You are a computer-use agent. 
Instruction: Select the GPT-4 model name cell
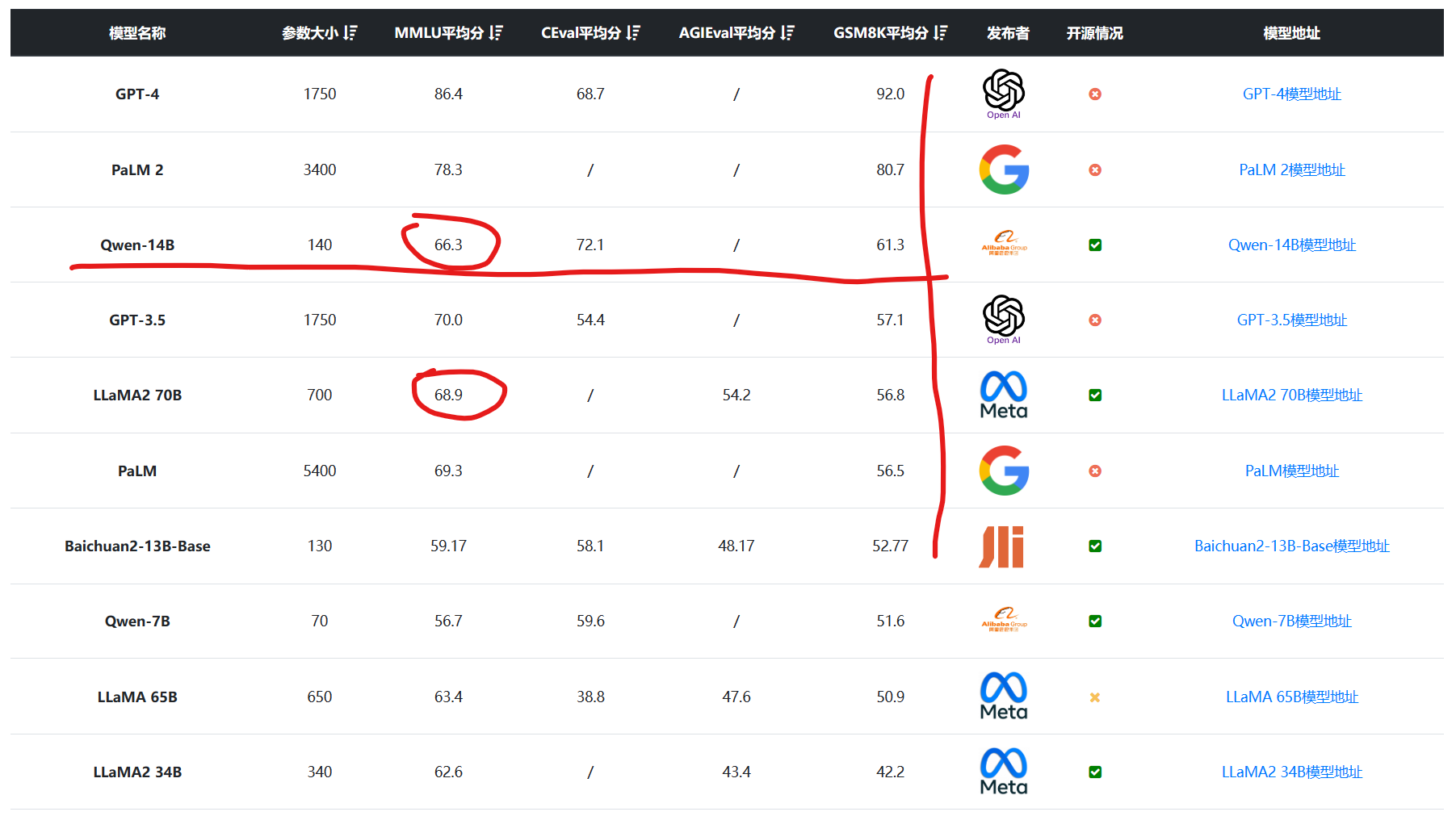pyautogui.click(x=137, y=94)
